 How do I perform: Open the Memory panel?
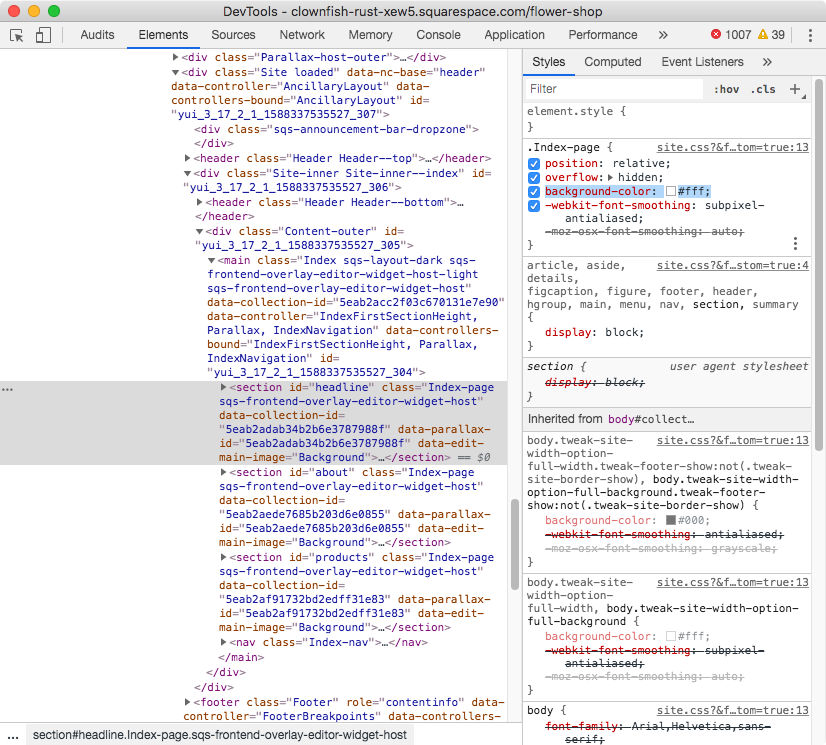pyautogui.click(x=370, y=35)
